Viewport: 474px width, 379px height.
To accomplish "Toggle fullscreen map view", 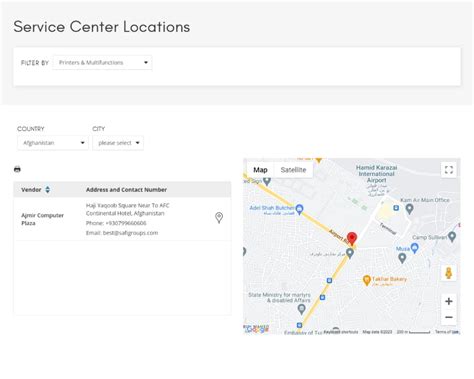I will pos(449,170).
